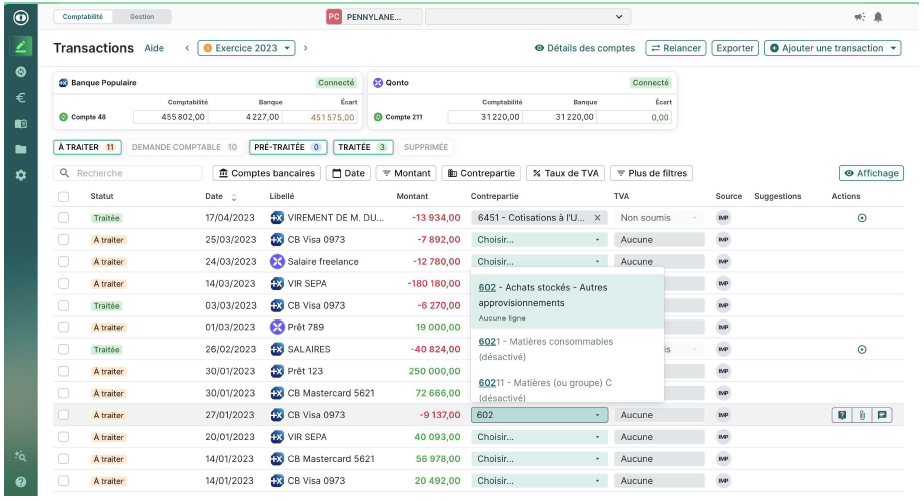Select the PRÉ-TRAITÉE tab

(288, 147)
